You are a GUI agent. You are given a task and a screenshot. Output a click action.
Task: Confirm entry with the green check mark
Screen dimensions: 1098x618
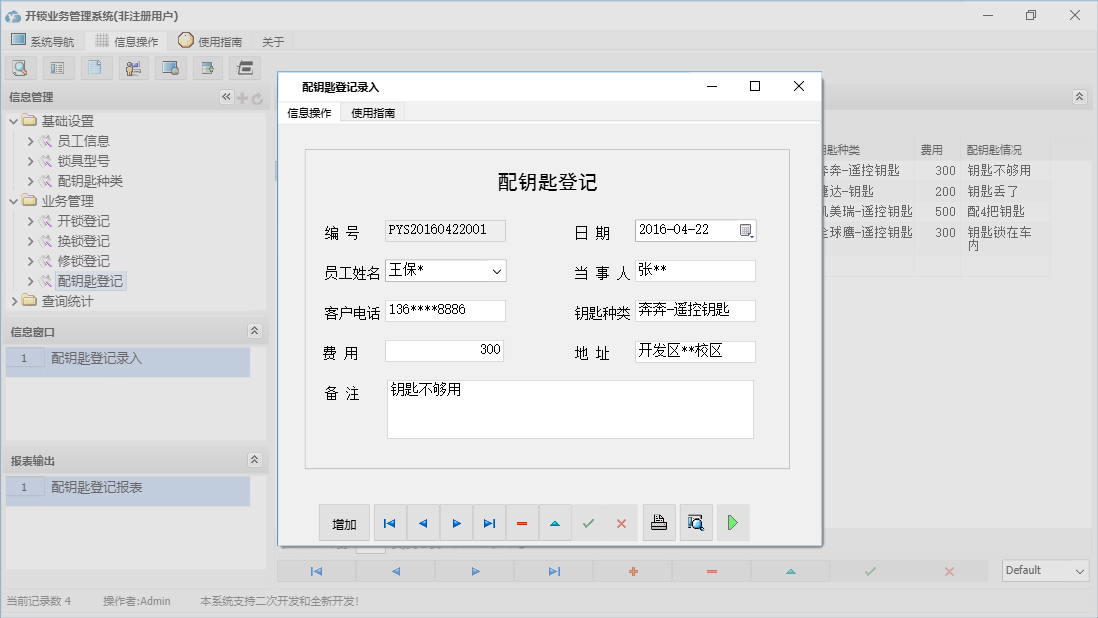(x=588, y=522)
